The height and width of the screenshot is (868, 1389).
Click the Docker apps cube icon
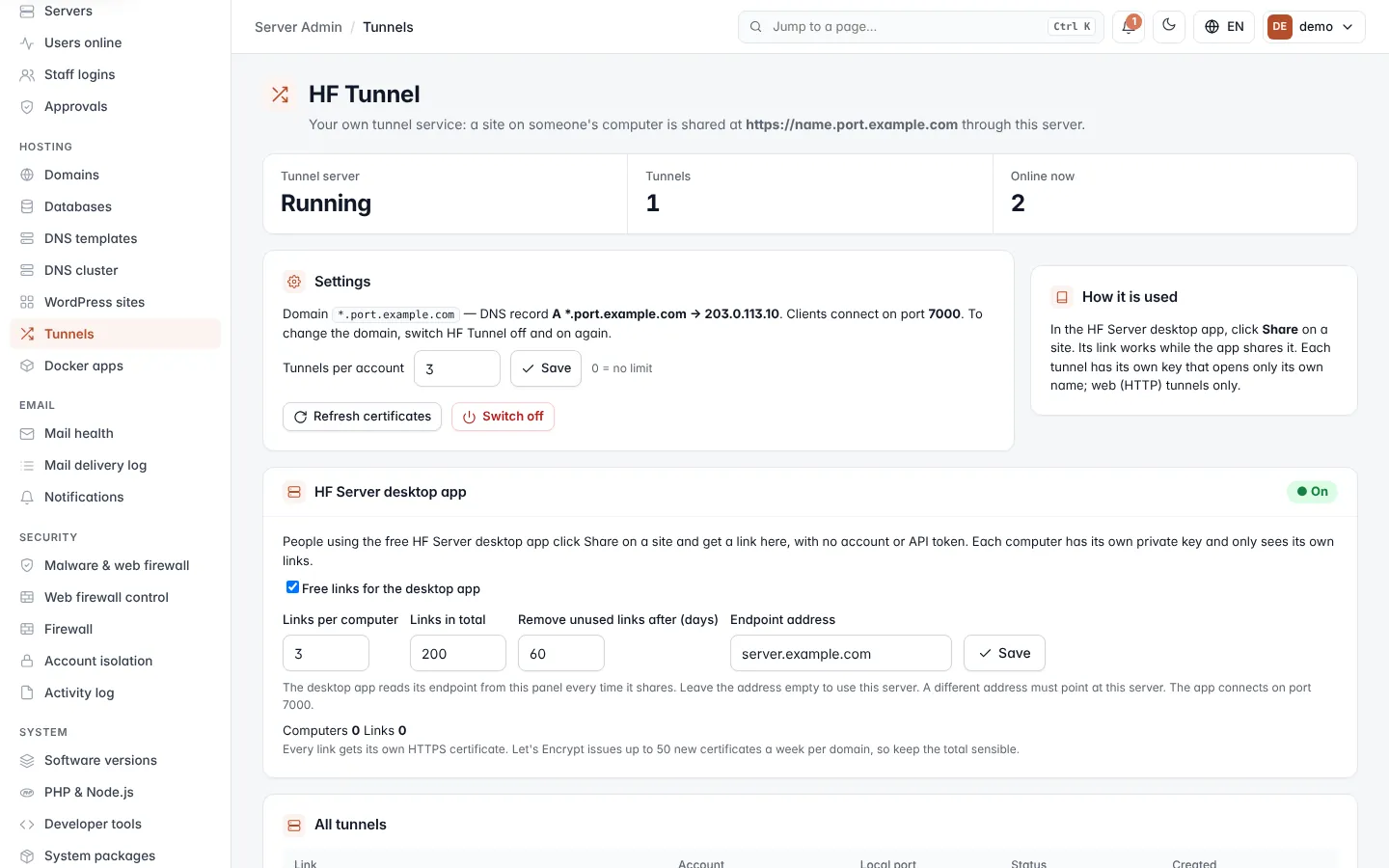(27, 366)
